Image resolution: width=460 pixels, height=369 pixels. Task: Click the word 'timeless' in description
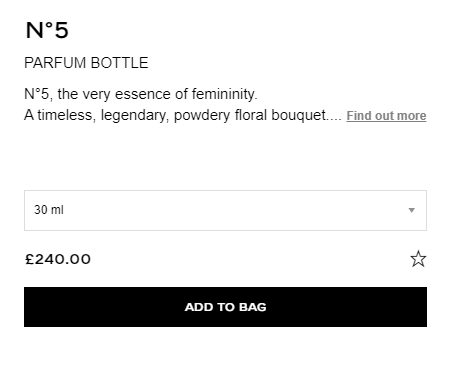coord(66,115)
